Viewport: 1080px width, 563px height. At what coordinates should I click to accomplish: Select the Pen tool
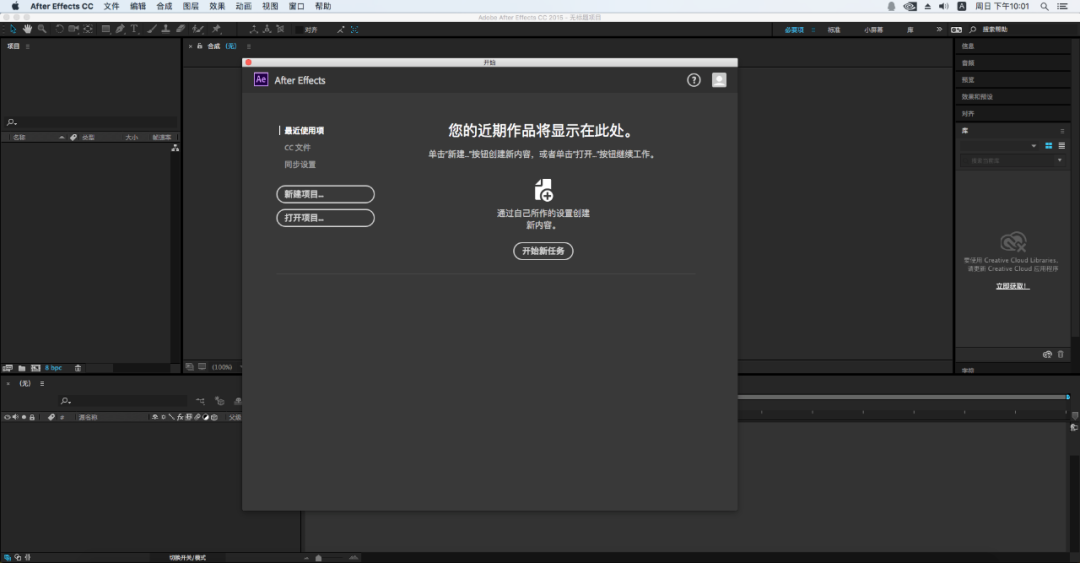pyautogui.click(x=120, y=29)
